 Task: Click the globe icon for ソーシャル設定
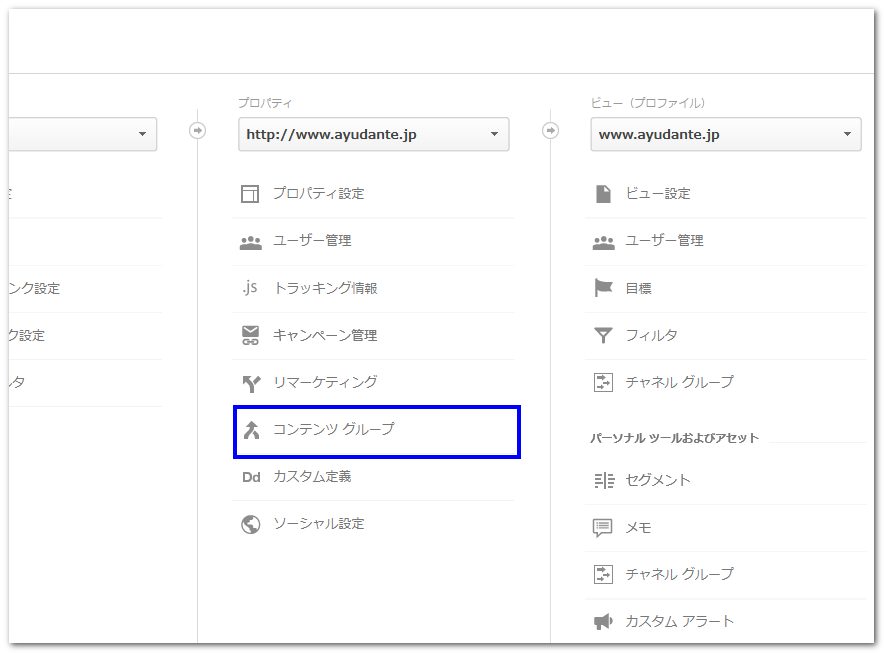[x=250, y=524]
